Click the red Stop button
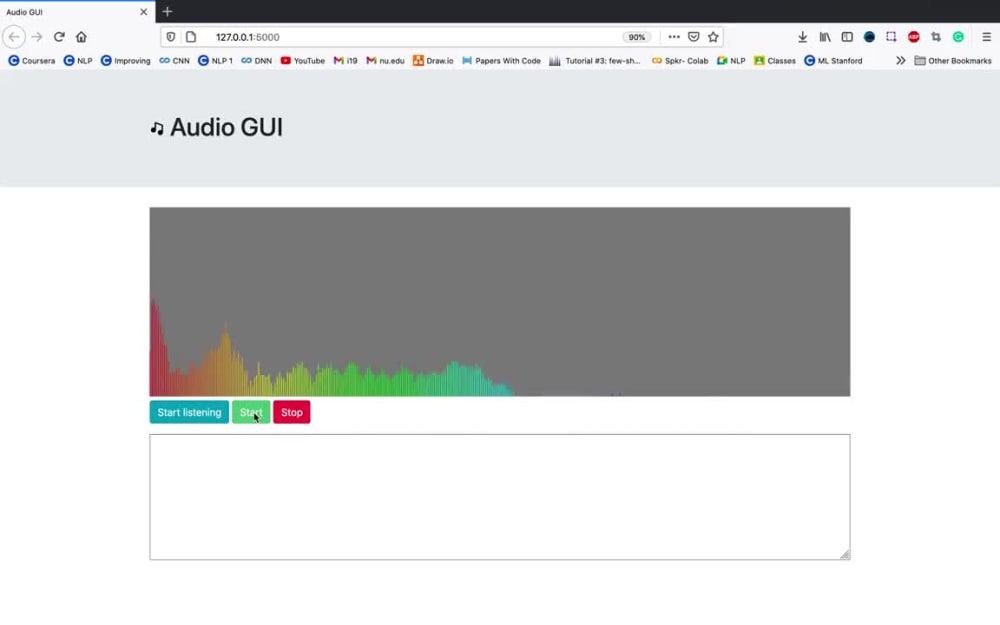 [x=292, y=412]
